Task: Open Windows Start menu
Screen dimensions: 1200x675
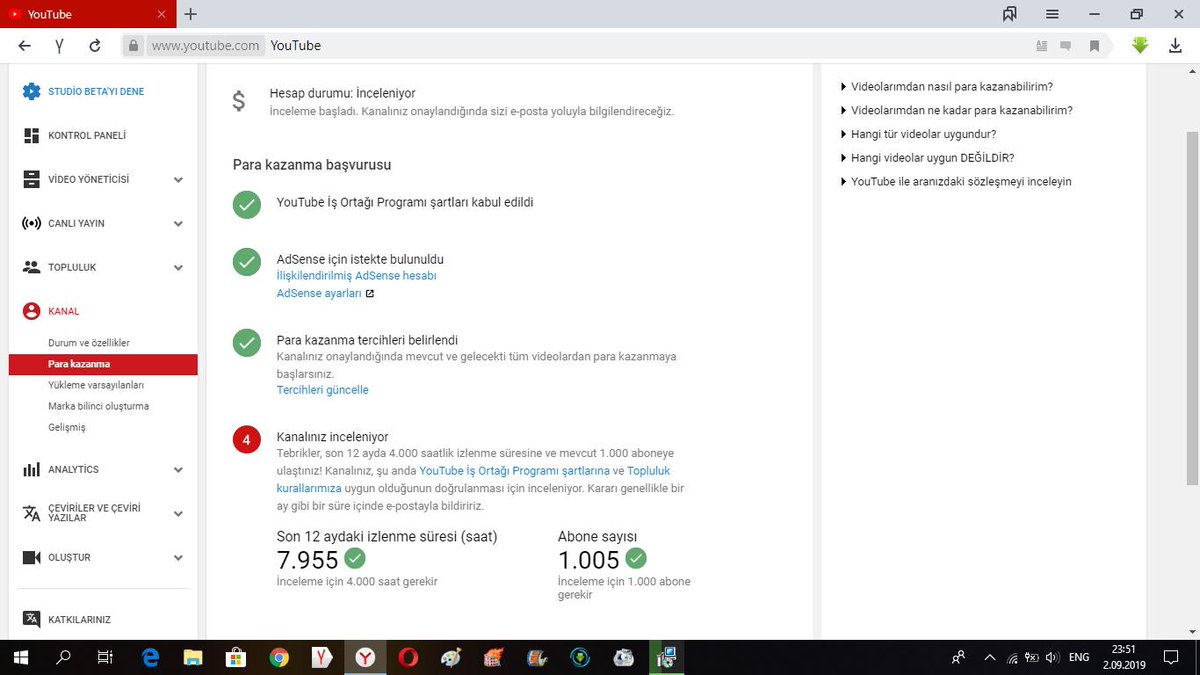Action: 20,657
